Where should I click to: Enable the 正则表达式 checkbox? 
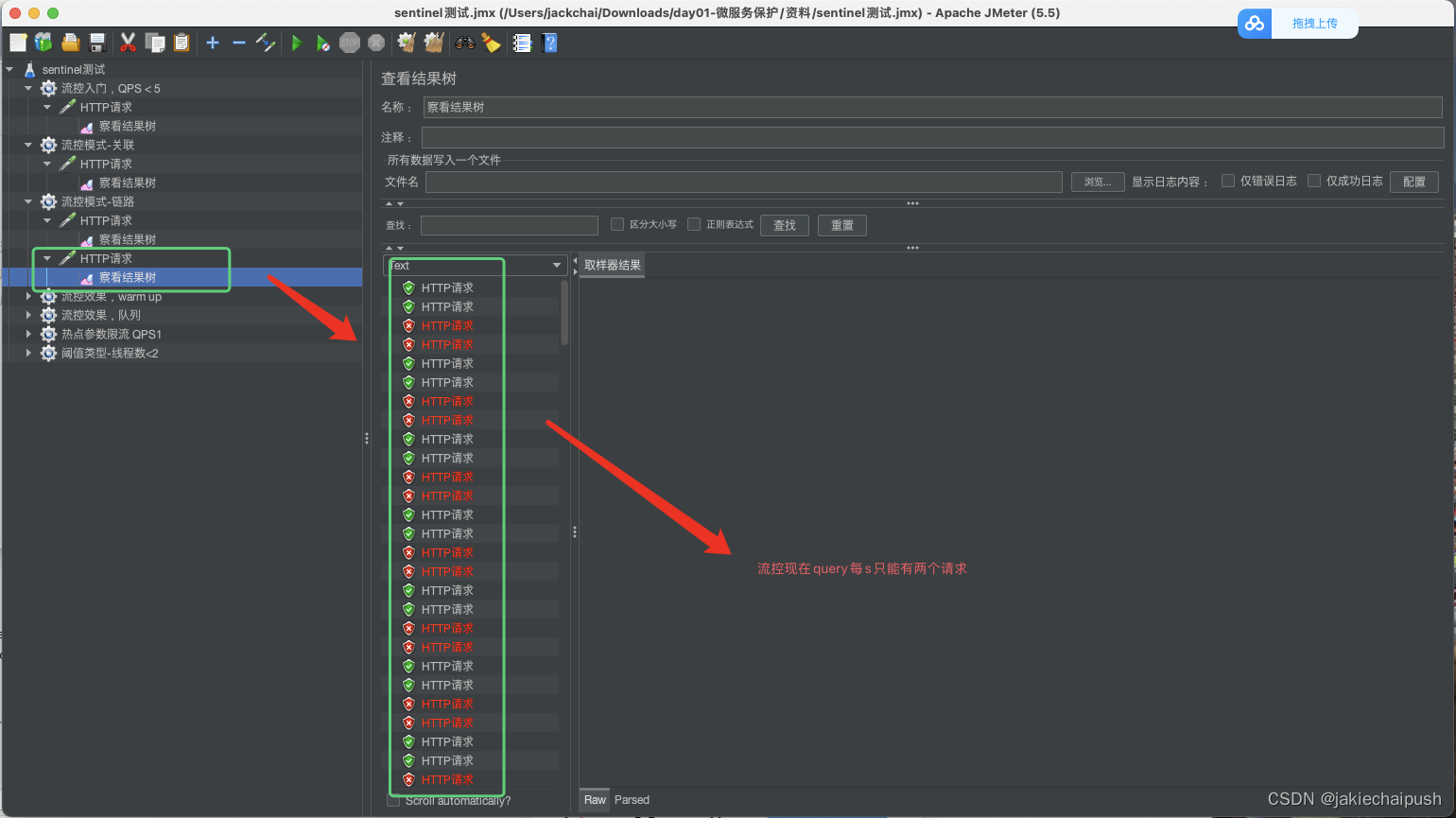pyautogui.click(x=694, y=224)
